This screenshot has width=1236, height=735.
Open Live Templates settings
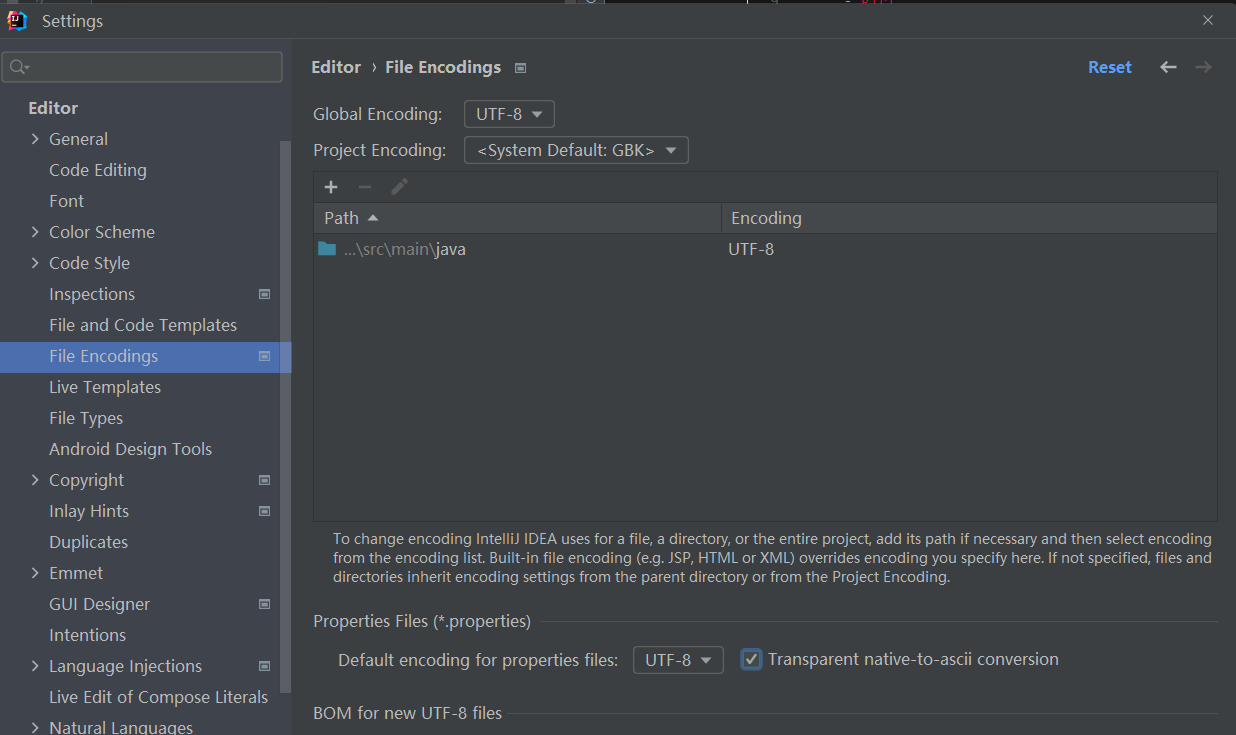point(105,387)
